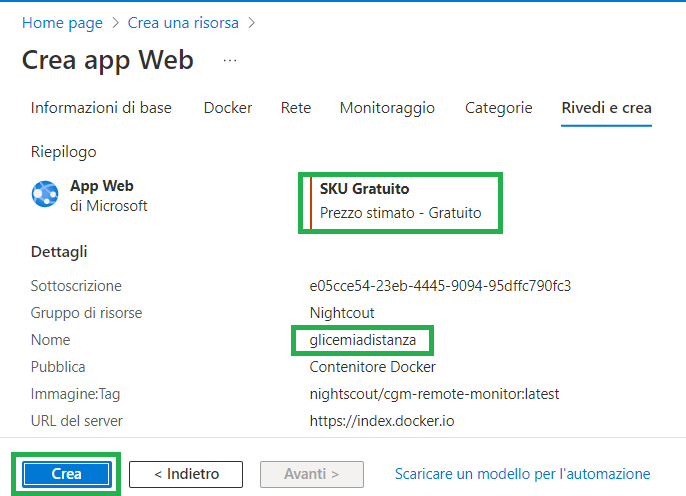Click the URL del server label
Viewport: 686px width, 496px height.
(77, 421)
